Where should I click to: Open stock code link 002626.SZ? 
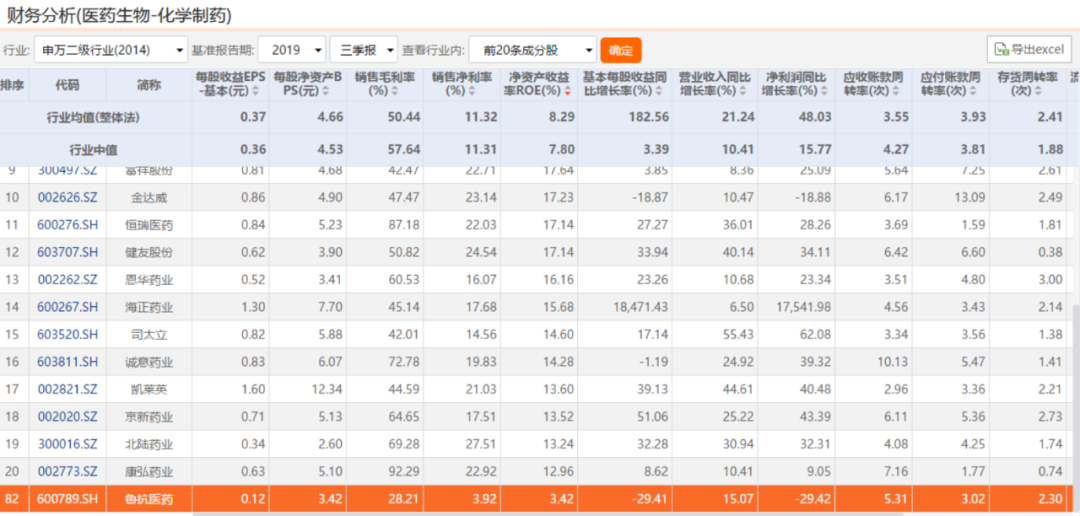pos(68,198)
